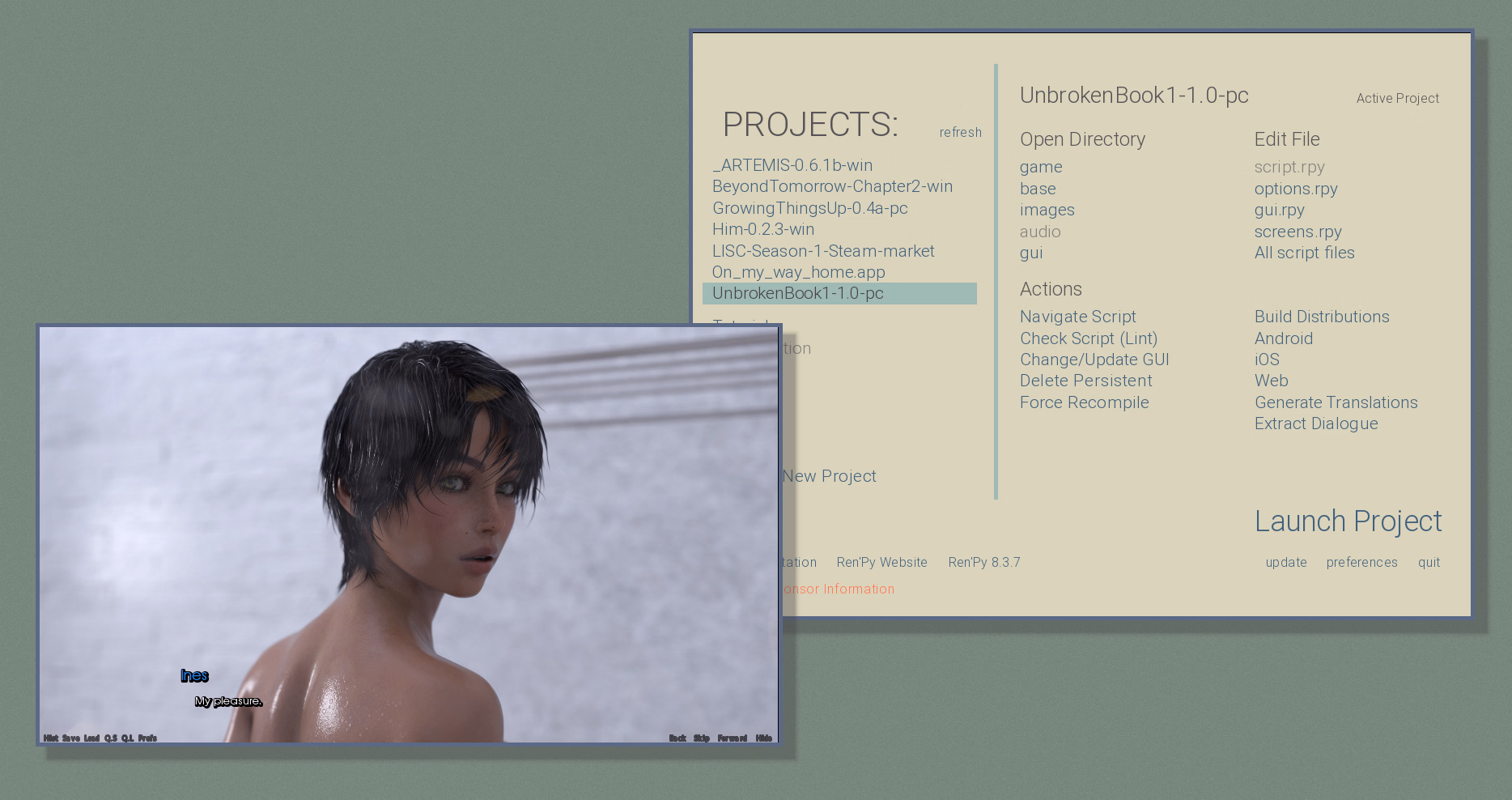Viewport: 1512px width, 800px height.
Task: Select the UnbrokenBook1-1.0-pc project
Action: pyautogui.click(x=839, y=293)
